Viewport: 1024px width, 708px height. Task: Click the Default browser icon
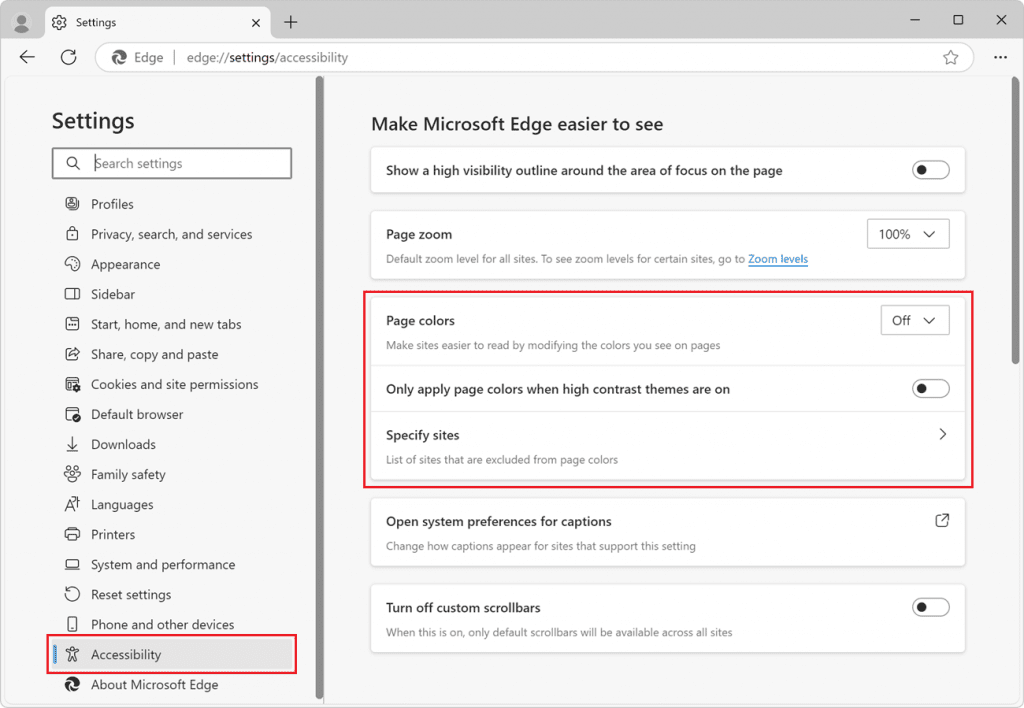tap(72, 414)
